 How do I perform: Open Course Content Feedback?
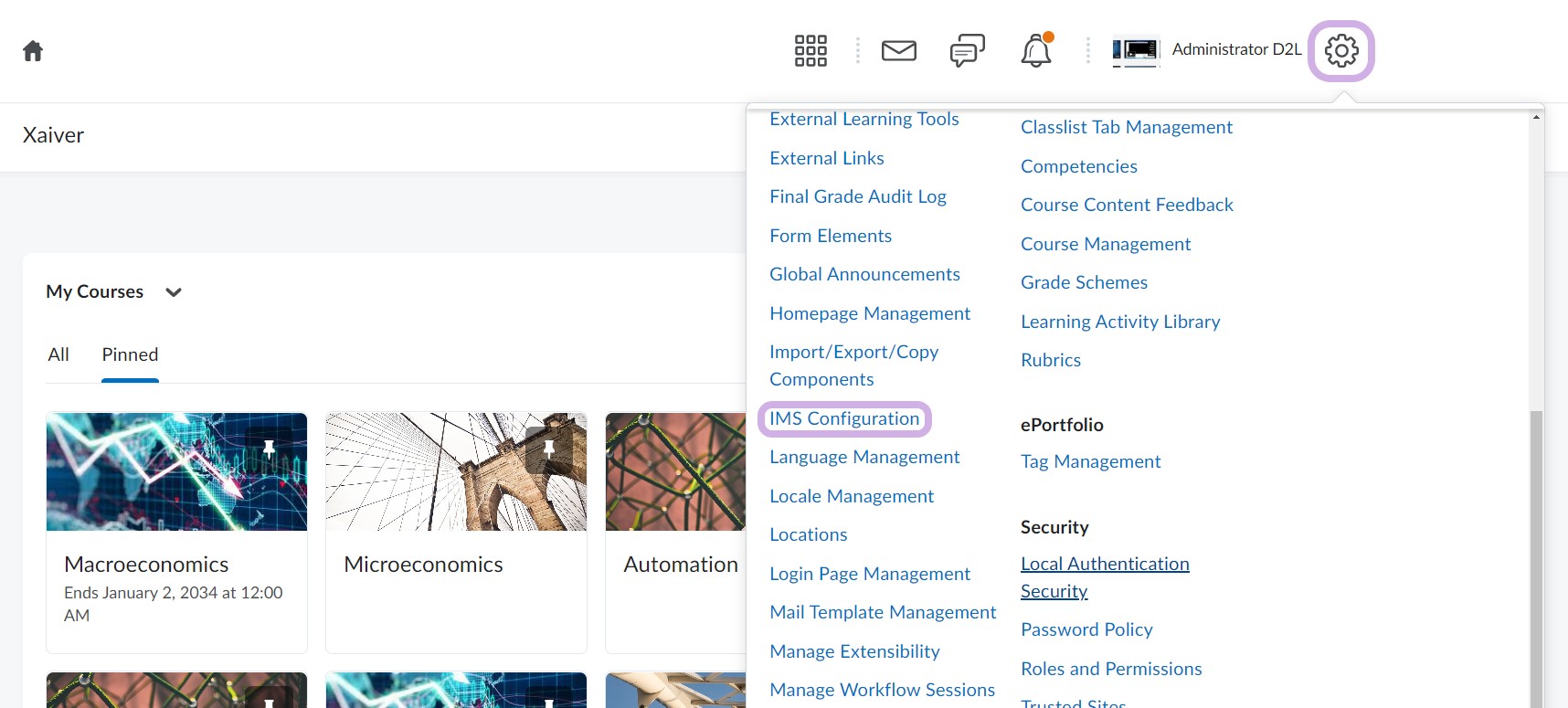[x=1127, y=205]
